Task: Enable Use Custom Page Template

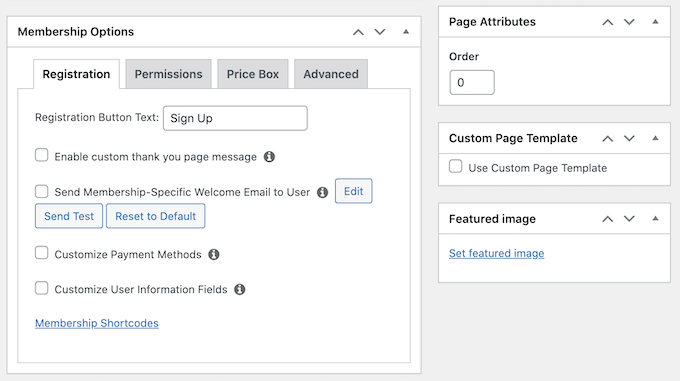Action: [455, 166]
